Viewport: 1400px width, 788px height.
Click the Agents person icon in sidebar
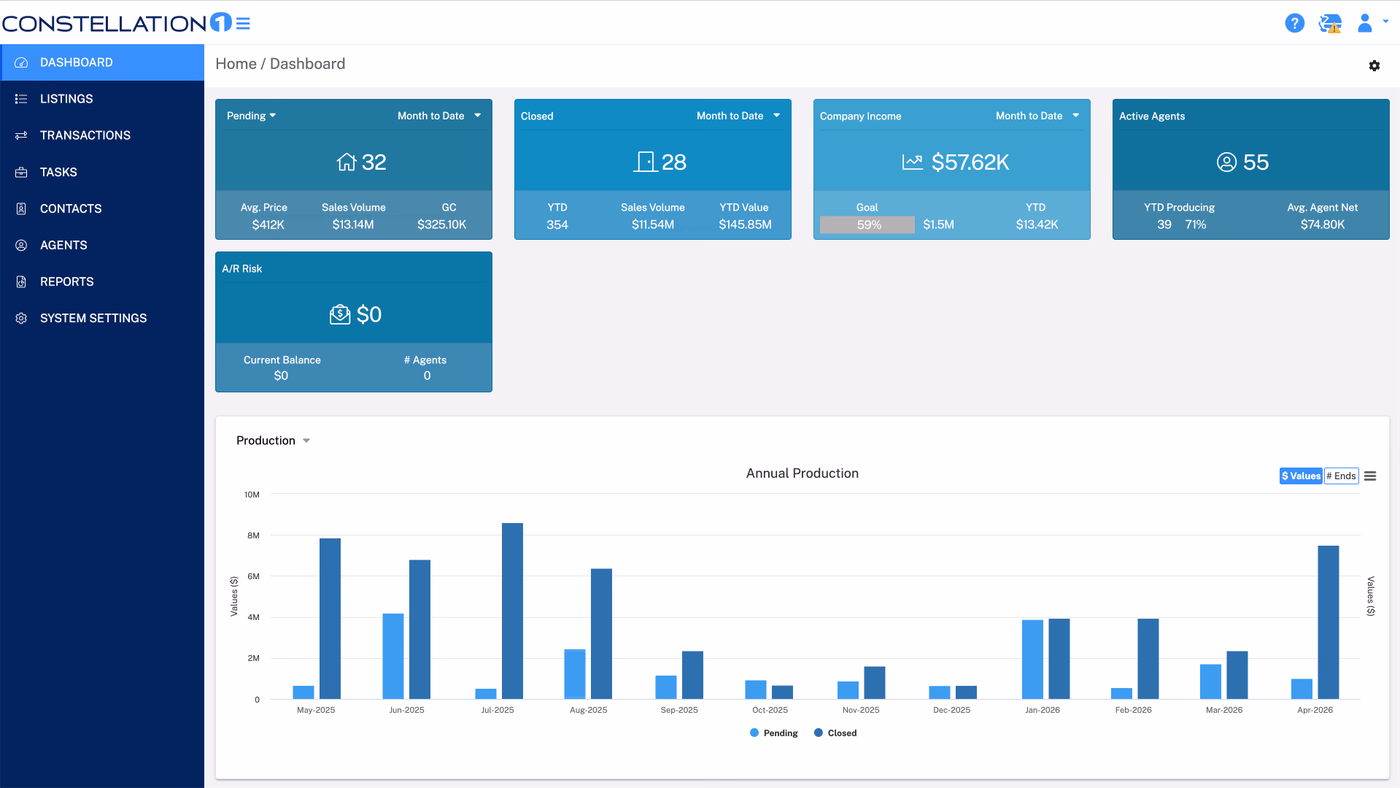click(x=21, y=245)
